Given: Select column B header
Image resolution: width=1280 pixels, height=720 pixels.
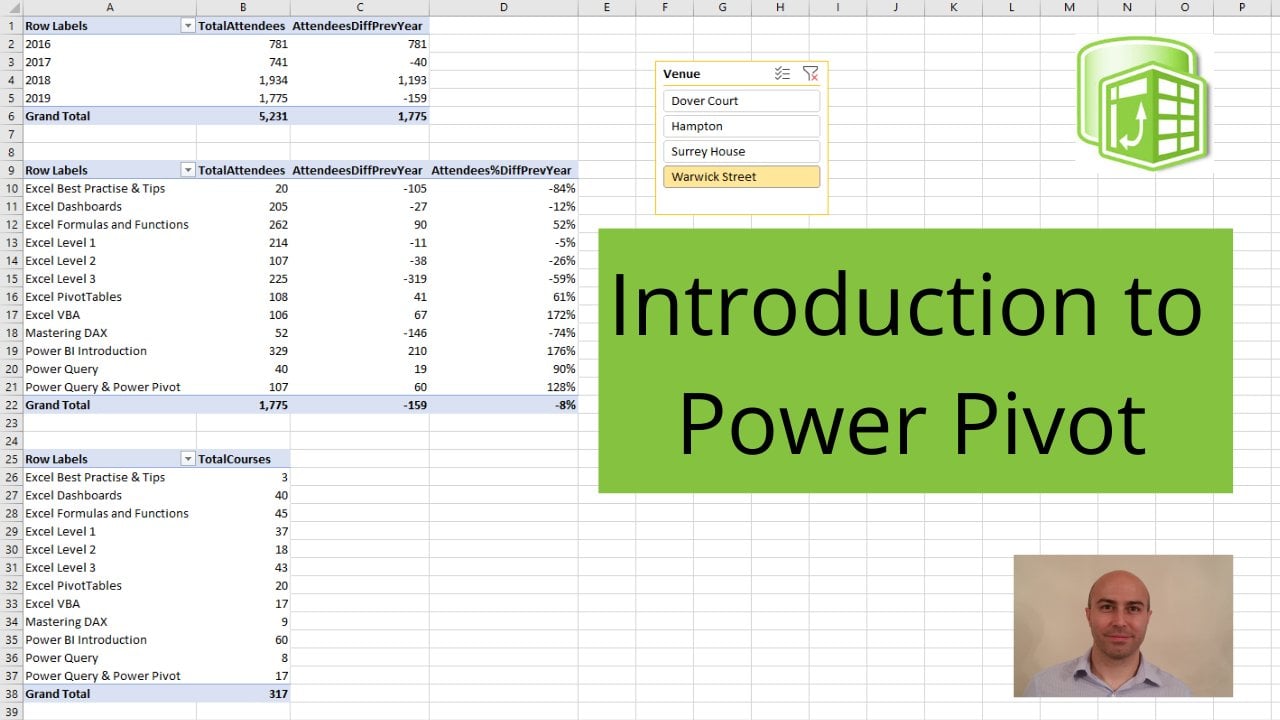Looking at the screenshot, I should [242, 7].
